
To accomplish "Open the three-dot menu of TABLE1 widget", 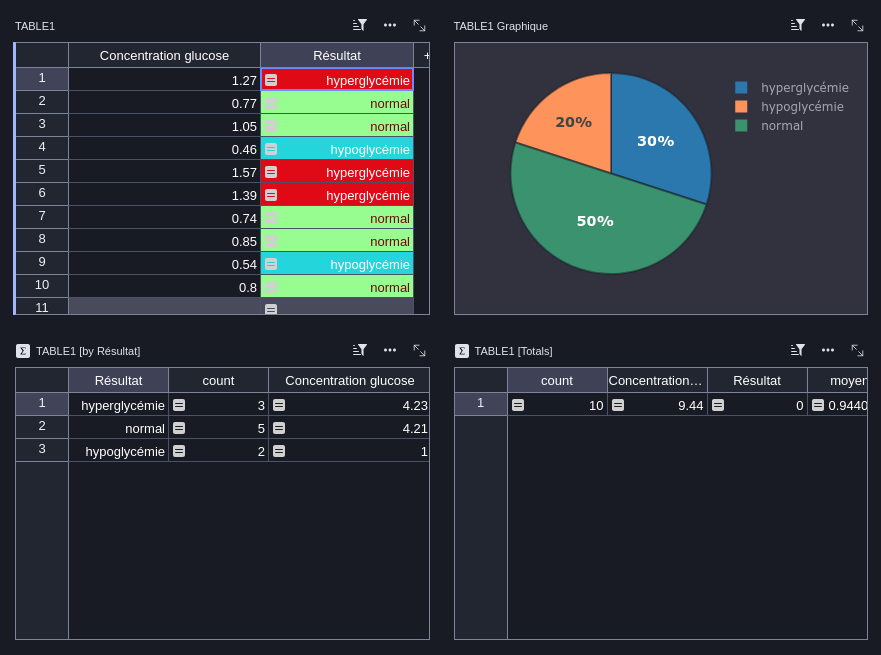I will tap(389, 25).
